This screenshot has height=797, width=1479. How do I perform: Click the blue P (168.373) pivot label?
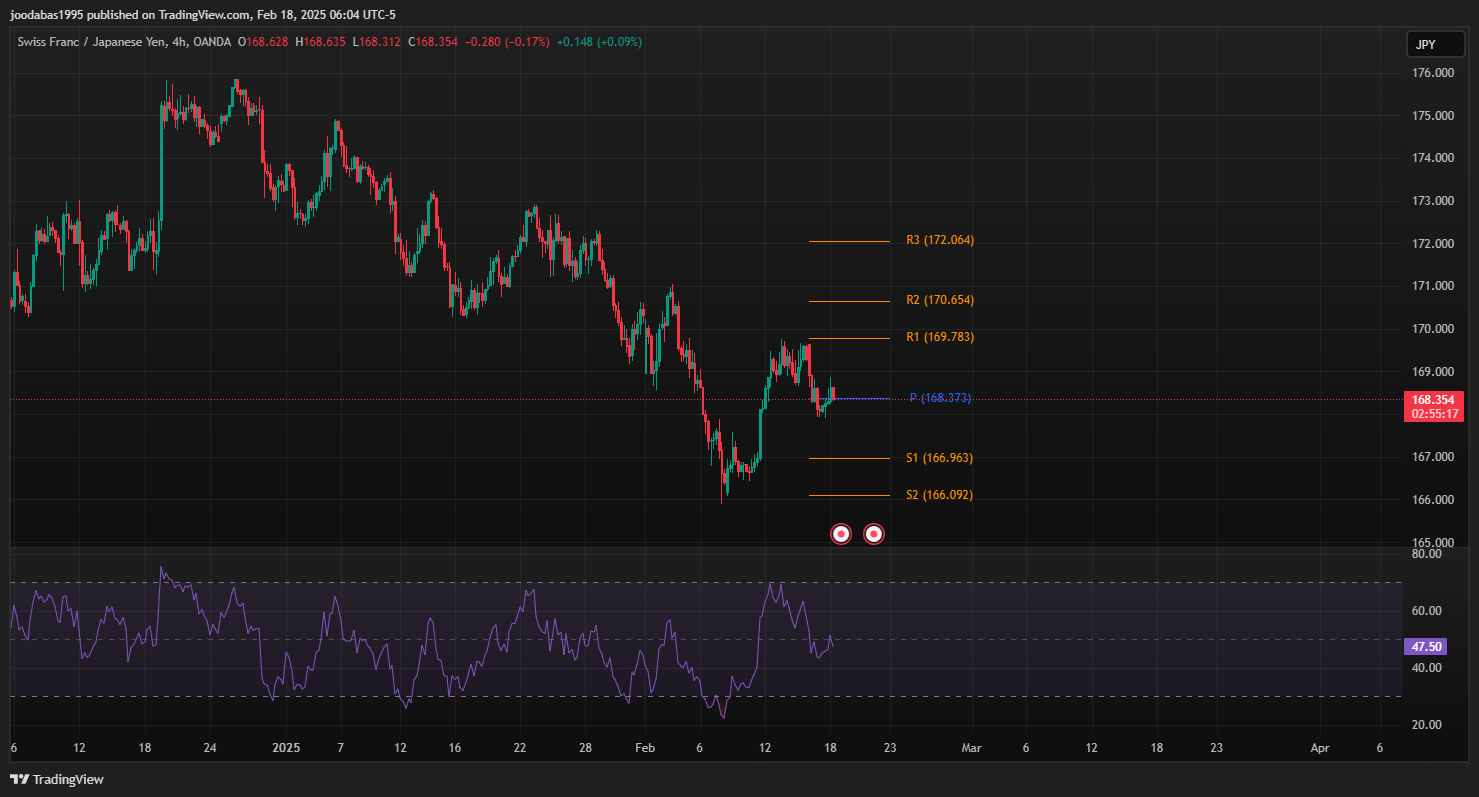pyautogui.click(x=939, y=398)
